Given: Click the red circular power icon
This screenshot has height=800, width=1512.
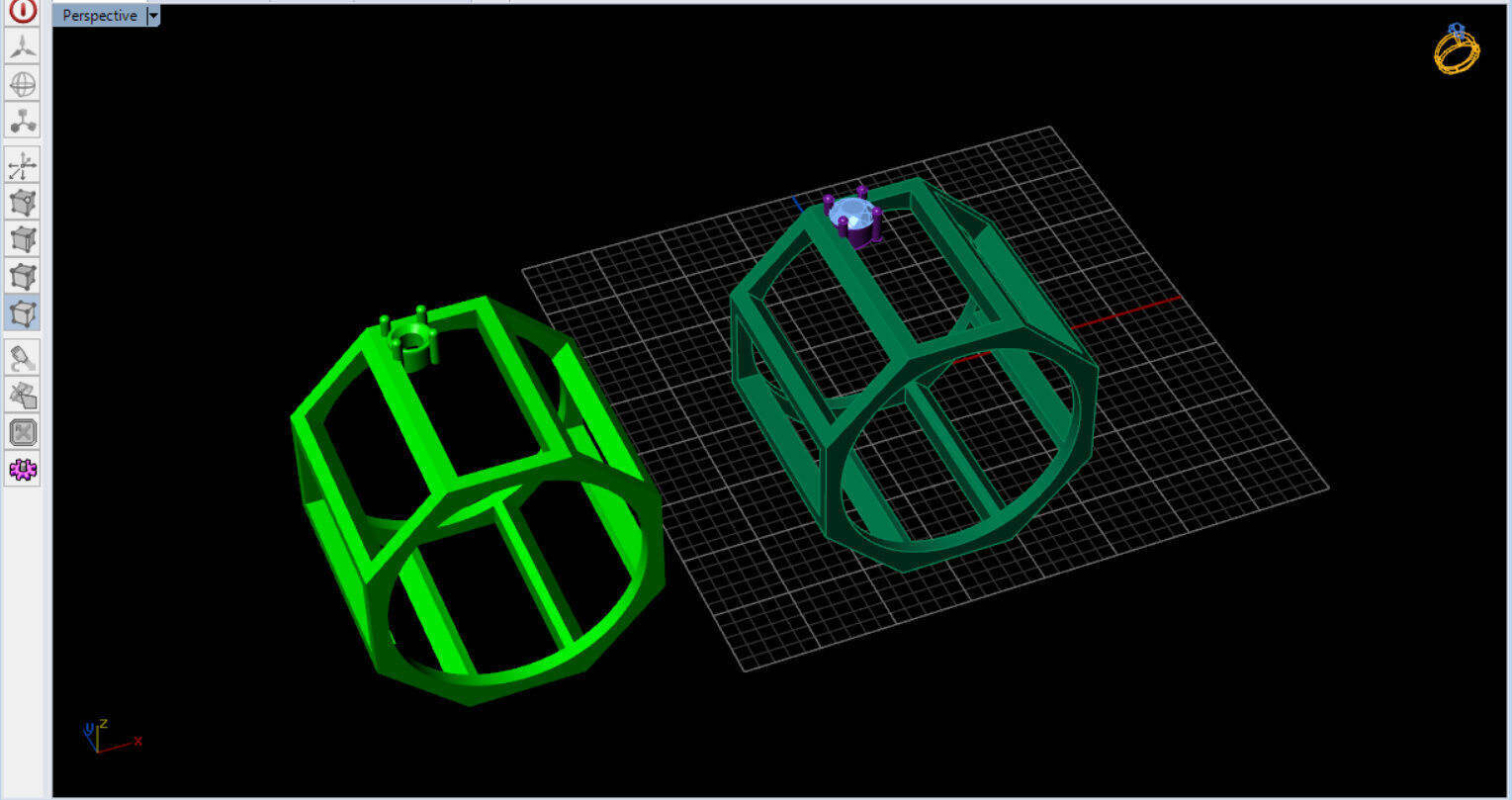Looking at the screenshot, I should [23, 11].
